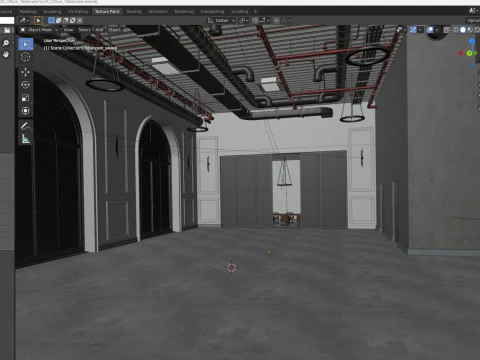Click the blue Z axis gizmo handle
This screenshot has width=480, height=360.
tap(472, 41)
